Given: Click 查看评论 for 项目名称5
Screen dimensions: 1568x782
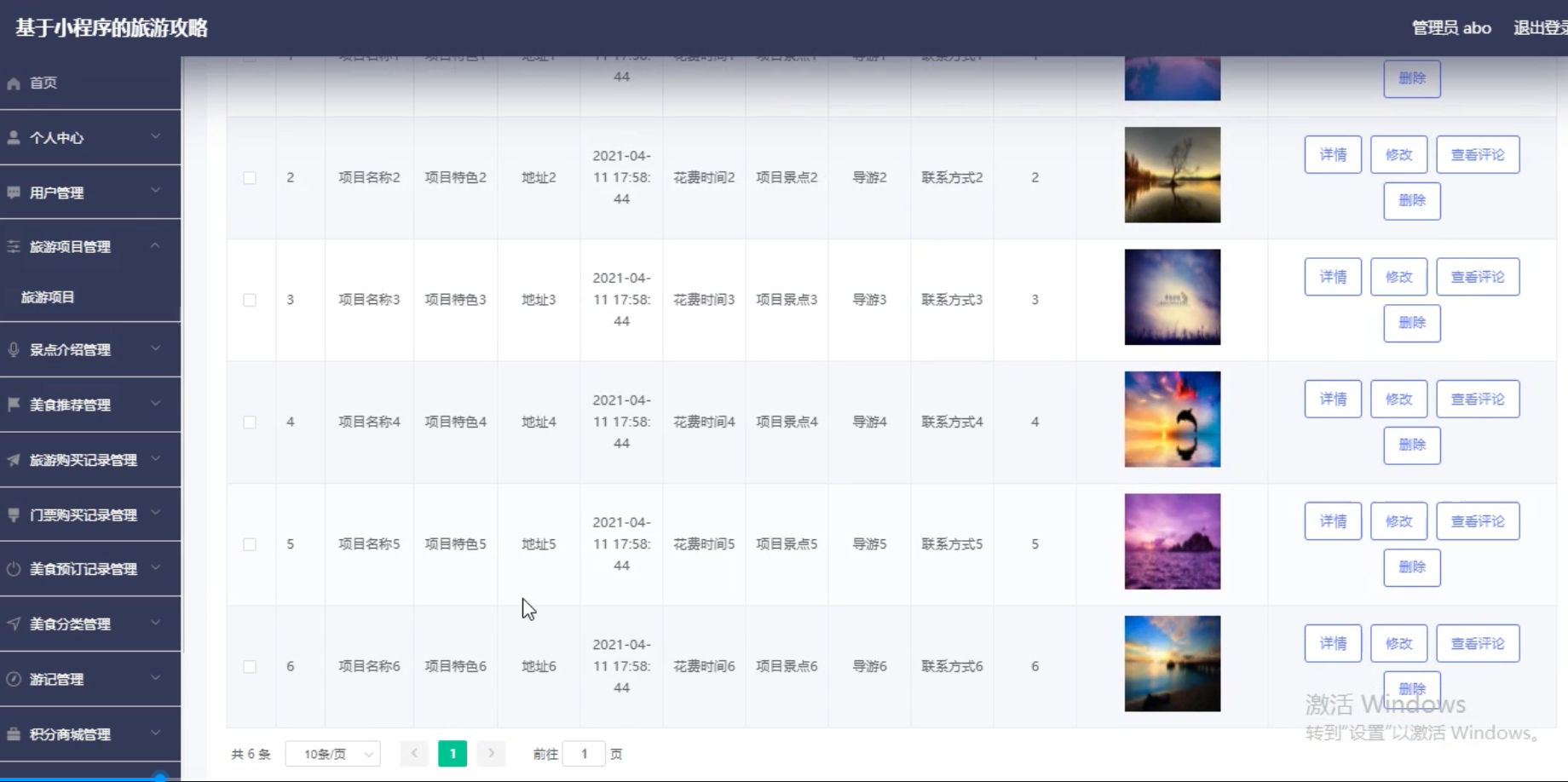Looking at the screenshot, I should click(x=1477, y=521).
